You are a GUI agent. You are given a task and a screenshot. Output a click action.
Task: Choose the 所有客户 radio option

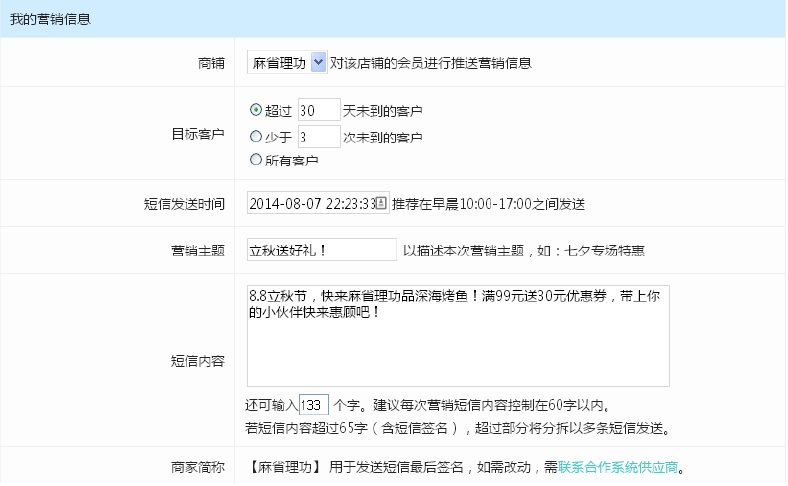pyautogui.click(x=255, y=159)
